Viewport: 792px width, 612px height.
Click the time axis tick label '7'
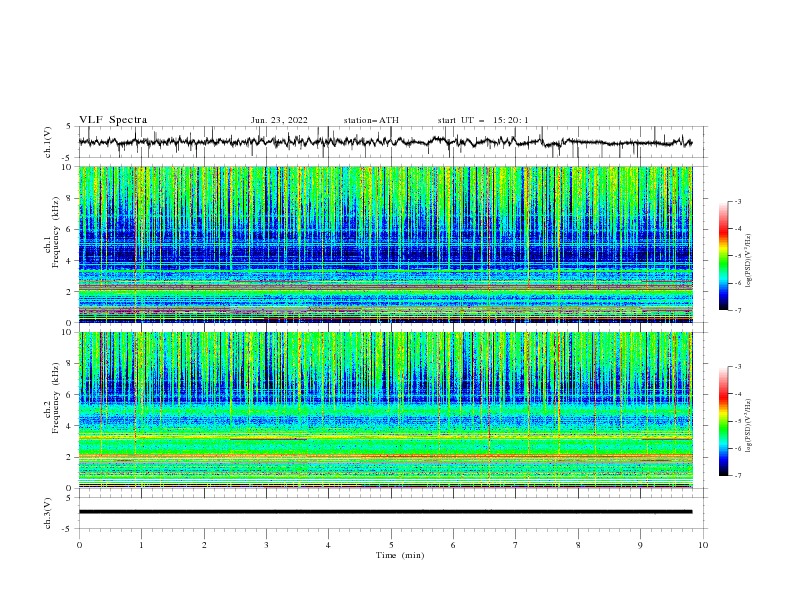click(516, 545)
